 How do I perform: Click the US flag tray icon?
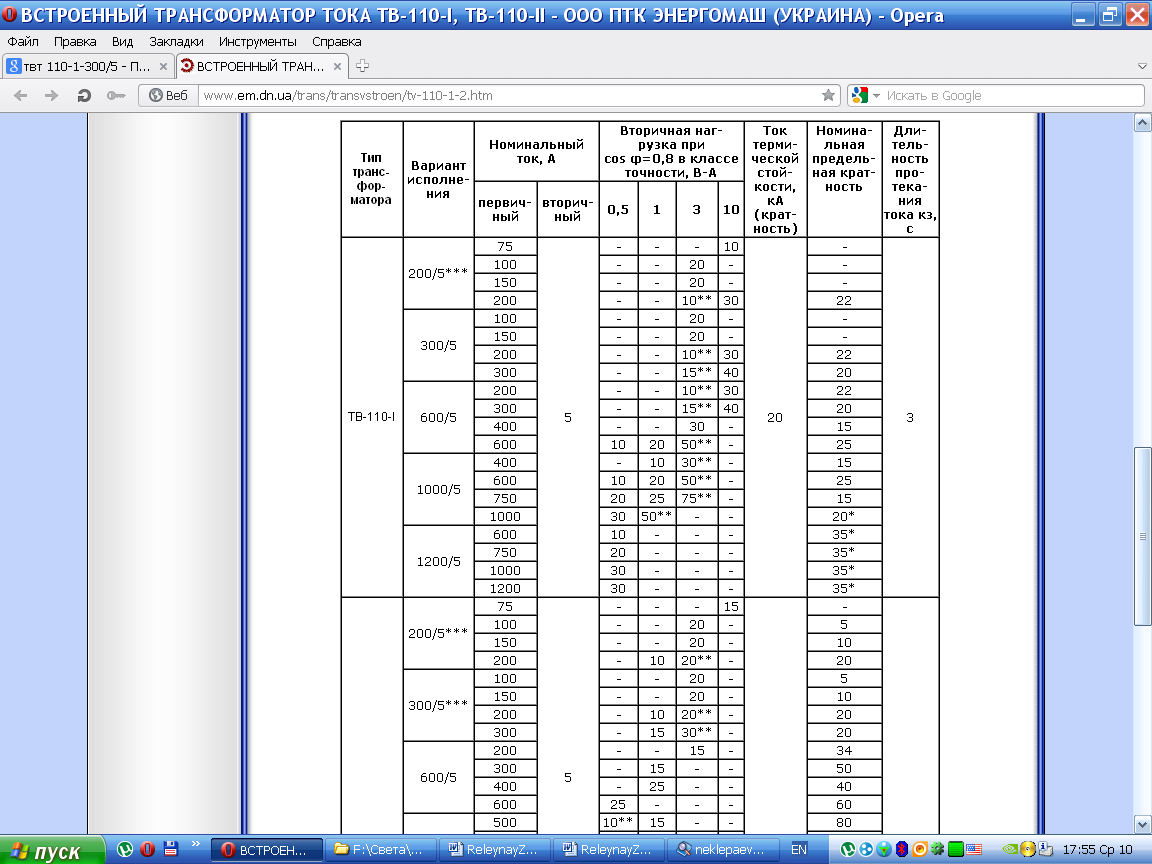click(974, 849)
